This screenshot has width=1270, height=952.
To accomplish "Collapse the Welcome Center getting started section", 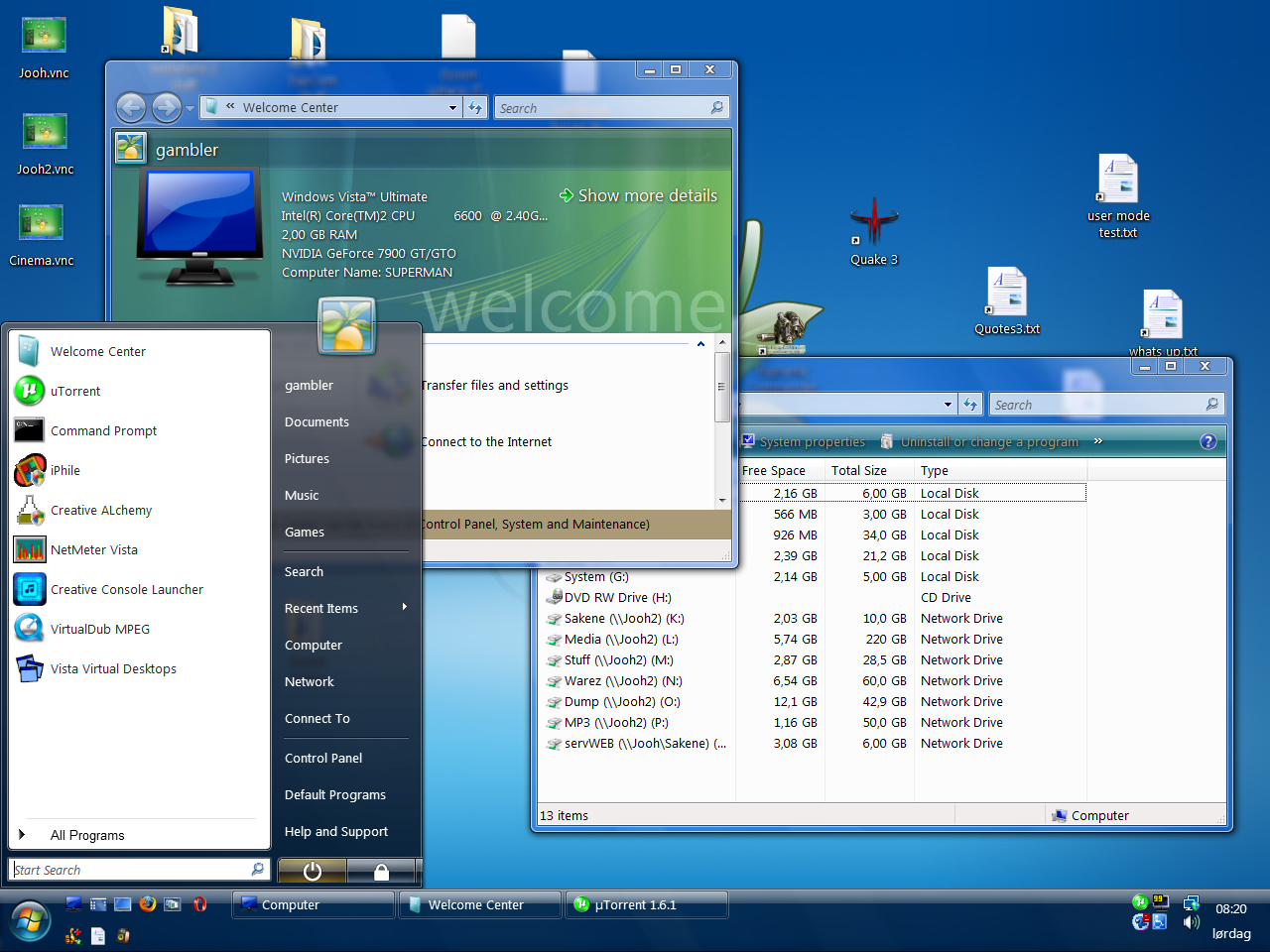I will coord(700,344).
